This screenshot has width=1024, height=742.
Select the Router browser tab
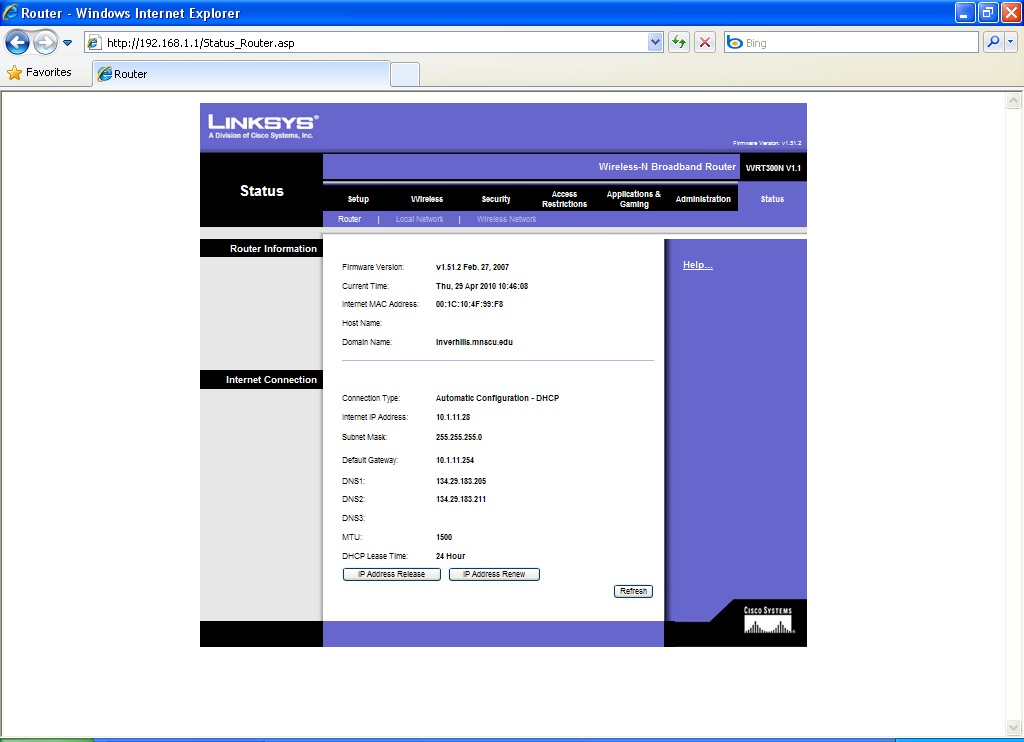coord(241,74)
